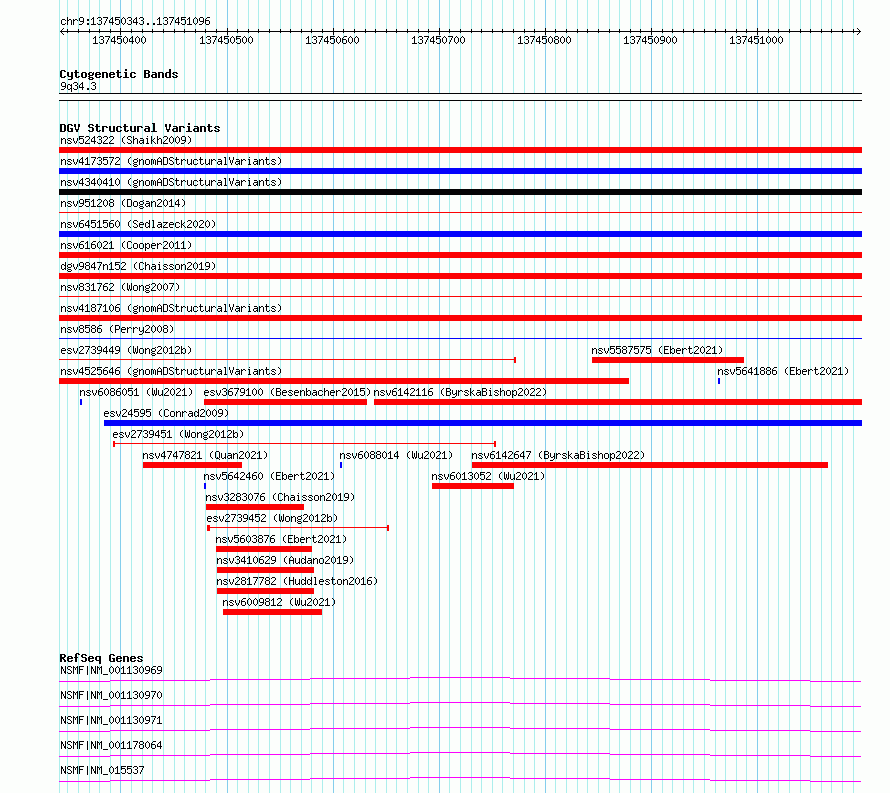Click the NSMF|NM_001130970 gene label

point(111,695)
